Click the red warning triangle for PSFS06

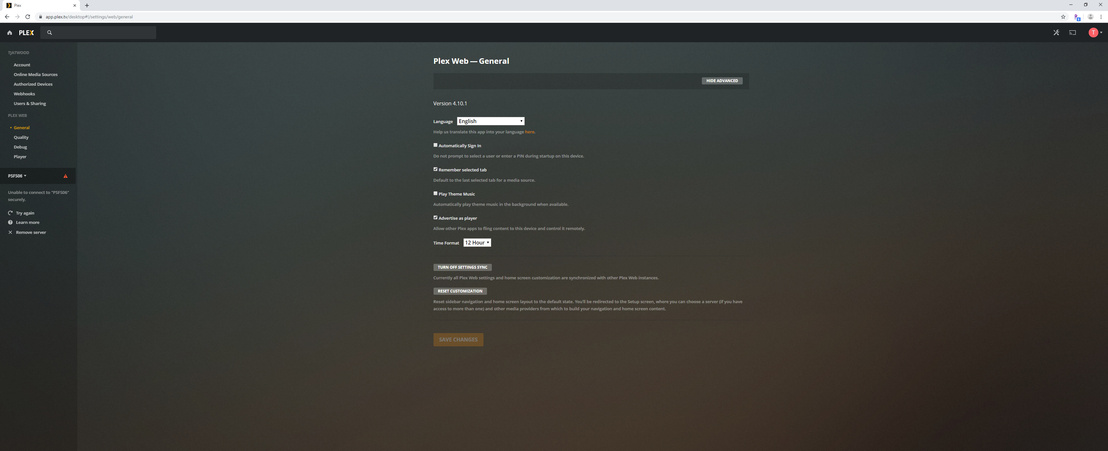click(66, 176)
